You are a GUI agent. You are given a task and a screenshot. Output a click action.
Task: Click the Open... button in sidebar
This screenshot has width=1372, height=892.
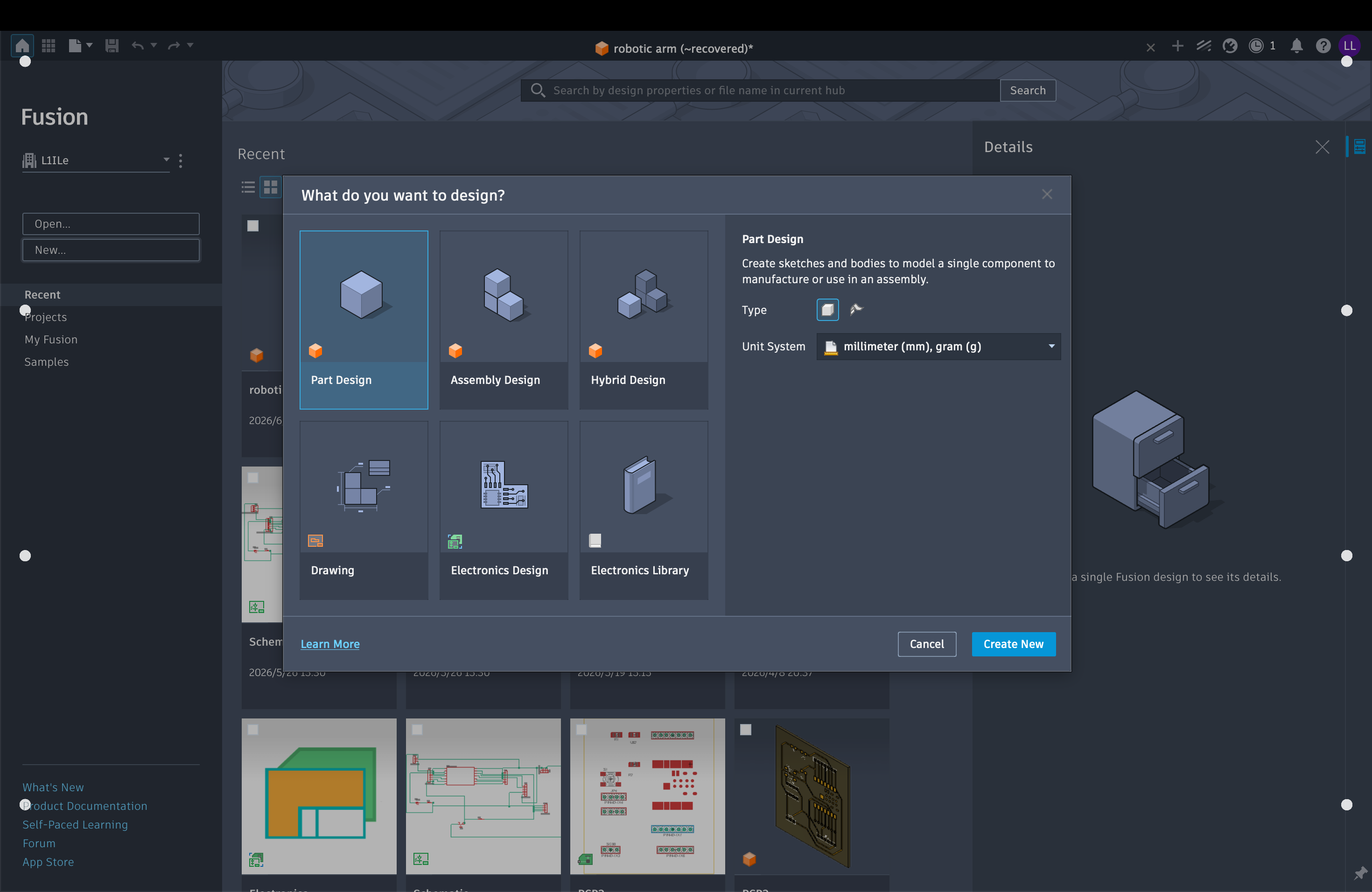pyautogui.click(x=111, y=223)
